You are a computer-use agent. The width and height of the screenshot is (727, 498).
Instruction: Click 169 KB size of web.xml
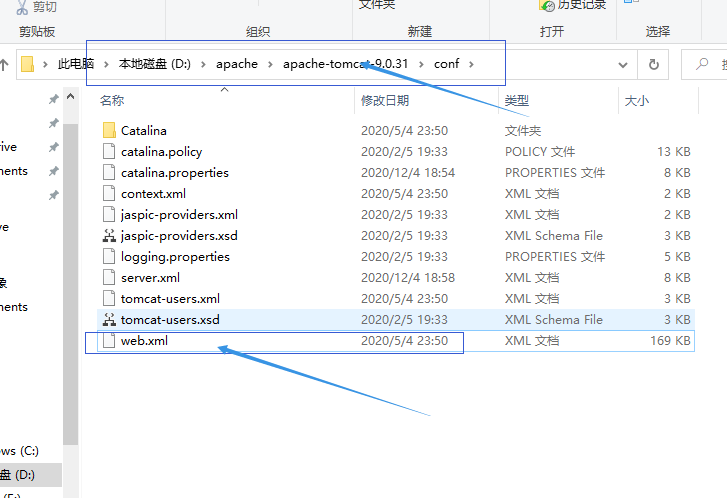click(670, 341)
